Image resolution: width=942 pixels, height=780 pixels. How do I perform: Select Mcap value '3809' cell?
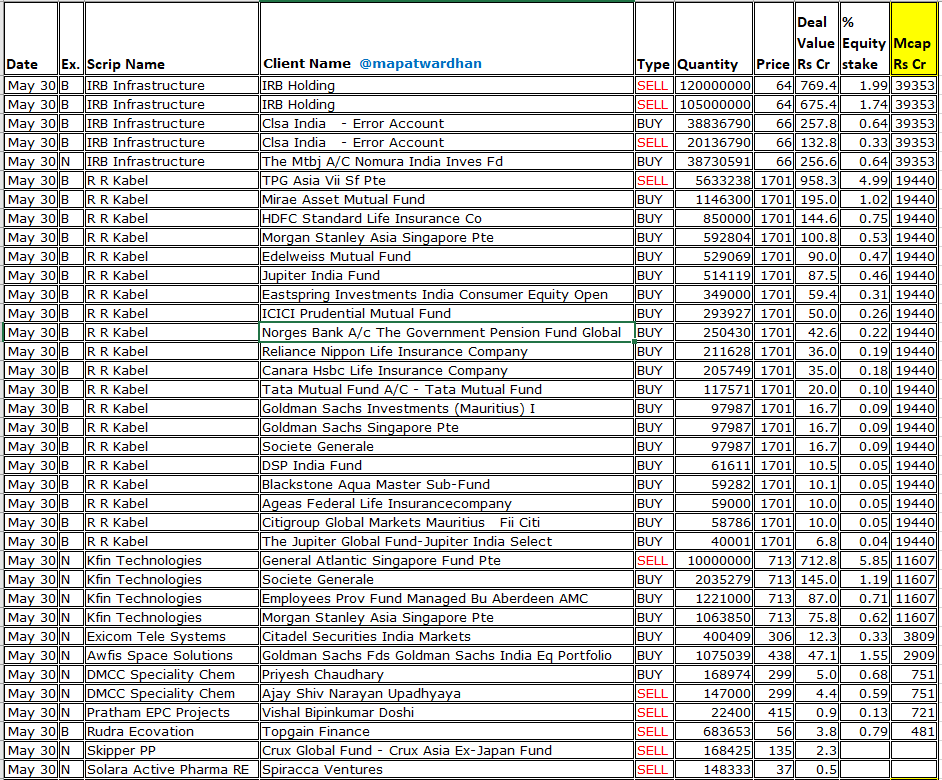(913, 637)
